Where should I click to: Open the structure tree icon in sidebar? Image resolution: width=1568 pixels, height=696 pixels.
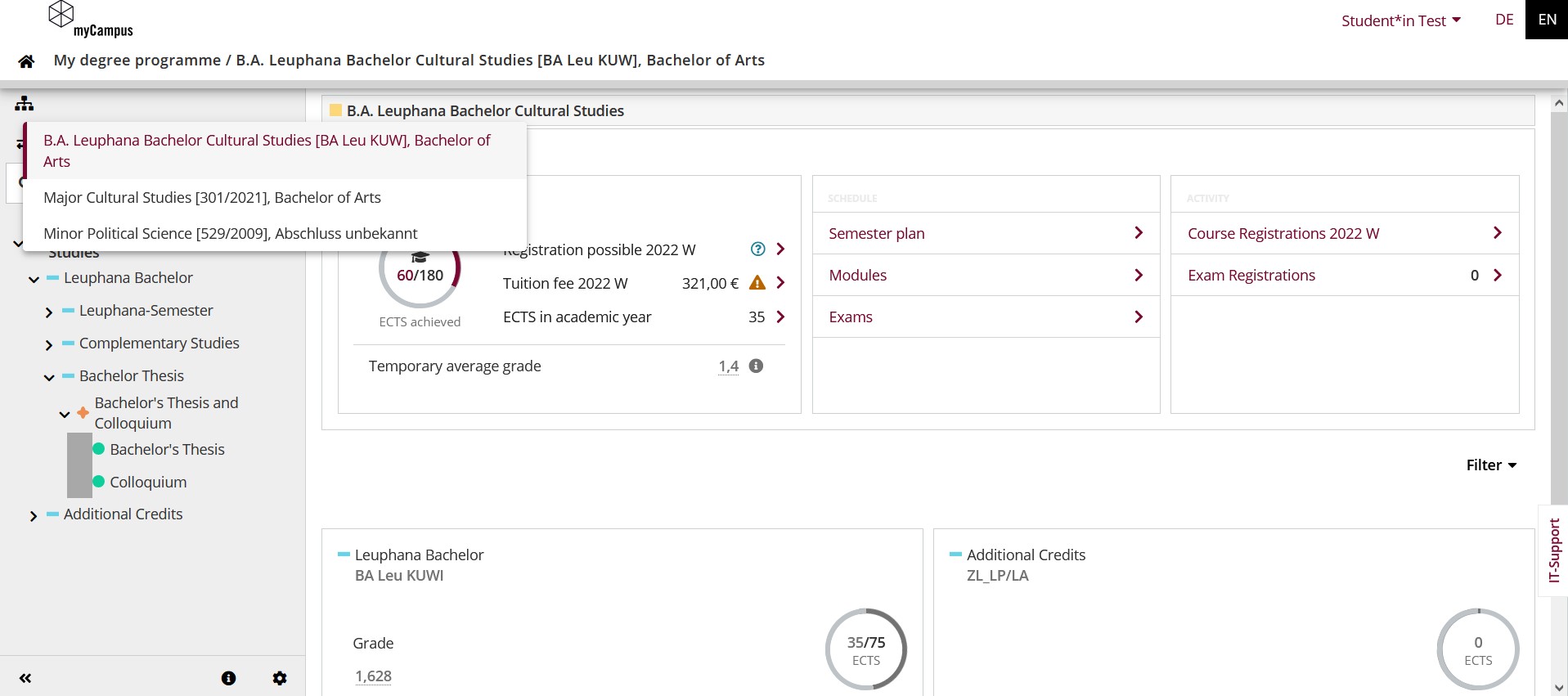(x=25, y=104)
